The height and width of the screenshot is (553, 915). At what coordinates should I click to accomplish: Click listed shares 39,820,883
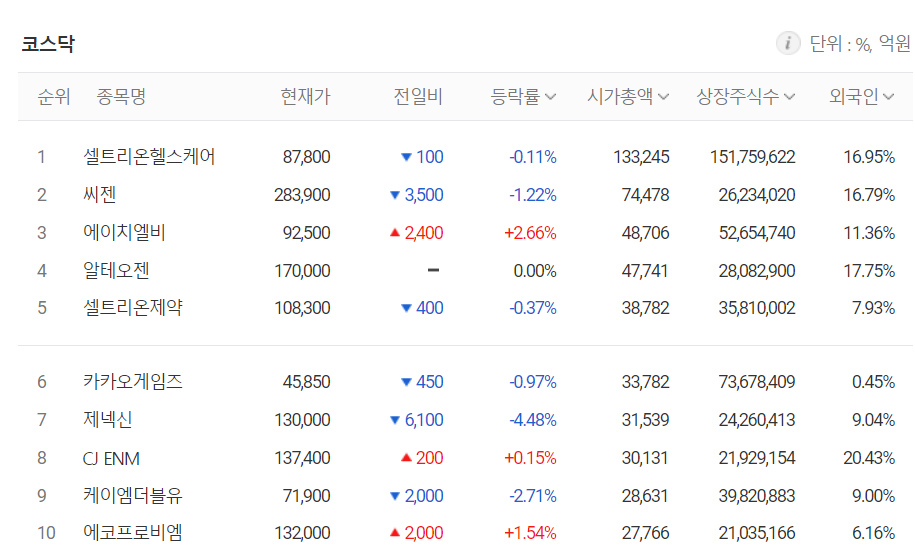pyautogui.click(x=757, y=496)
